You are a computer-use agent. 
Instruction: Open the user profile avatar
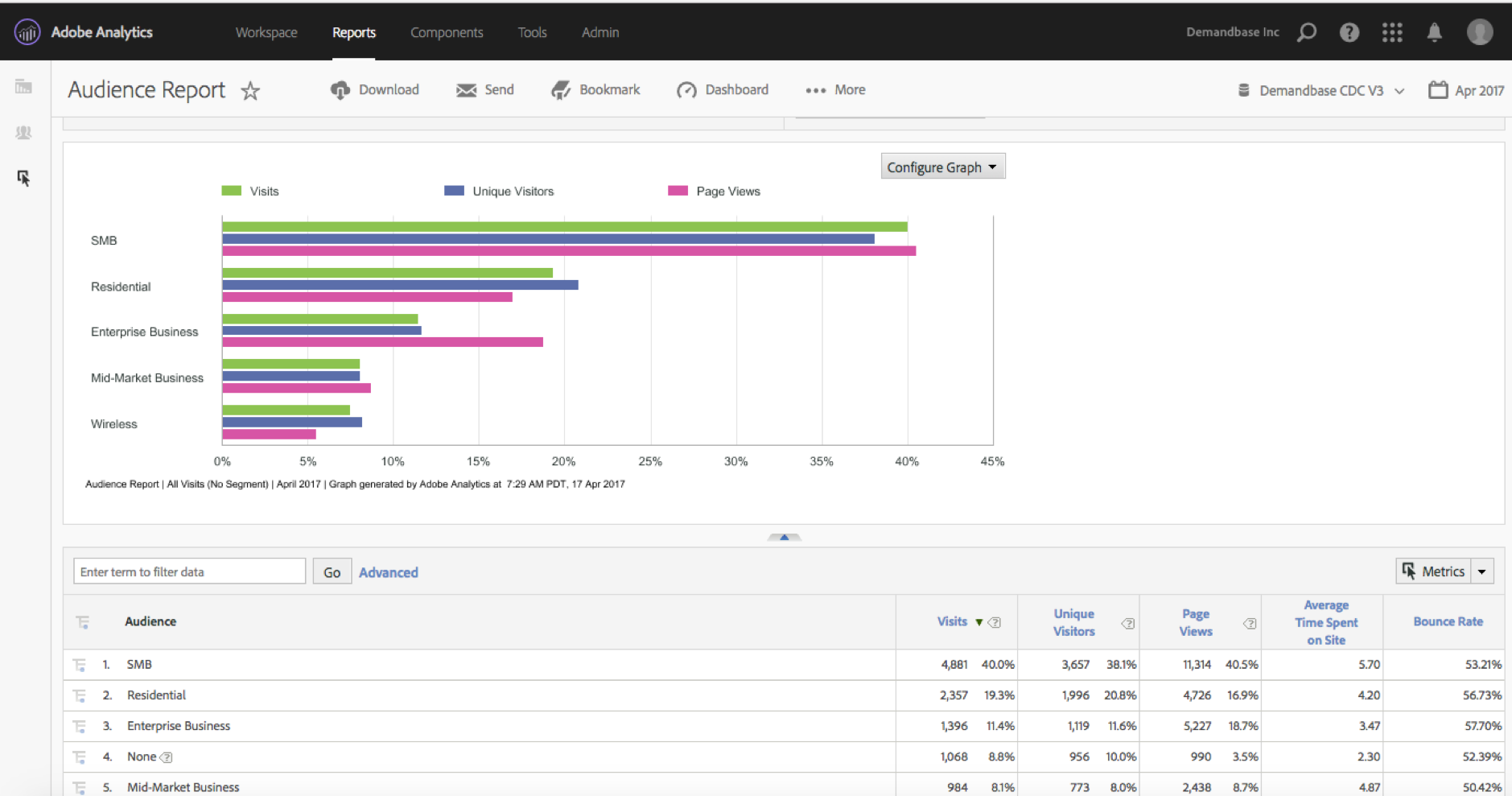pyautogui.click(x=1479, y=32)
